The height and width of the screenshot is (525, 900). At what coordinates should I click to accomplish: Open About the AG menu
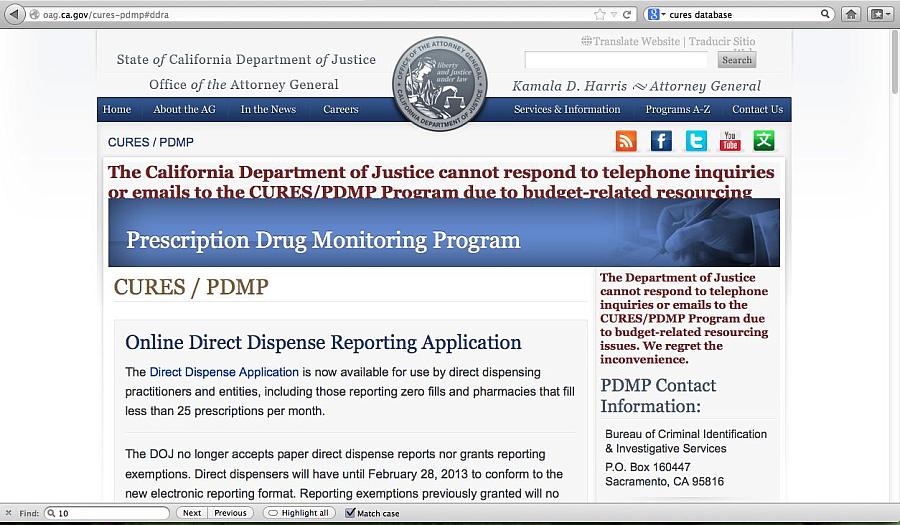click(184, 109)
